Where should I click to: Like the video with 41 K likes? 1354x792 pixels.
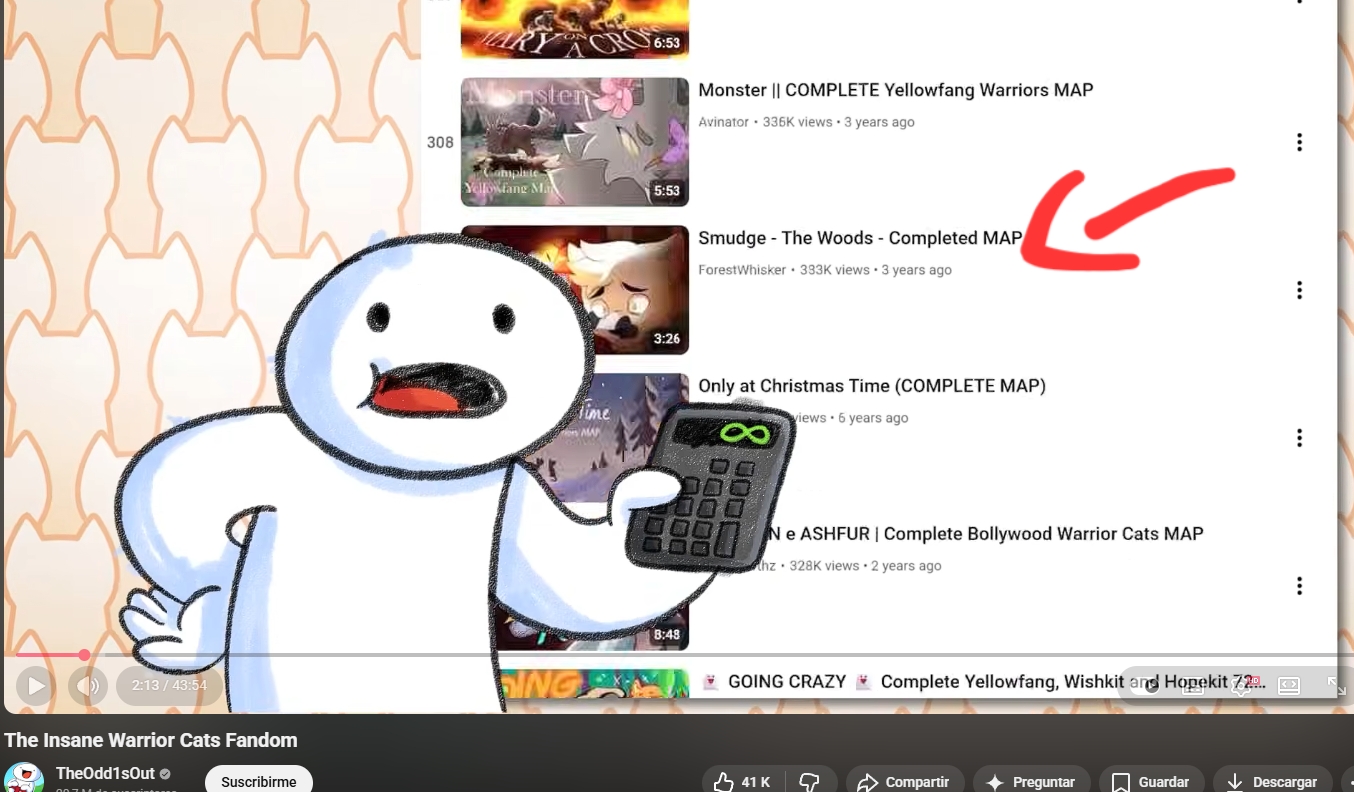[x=743, y=782]
